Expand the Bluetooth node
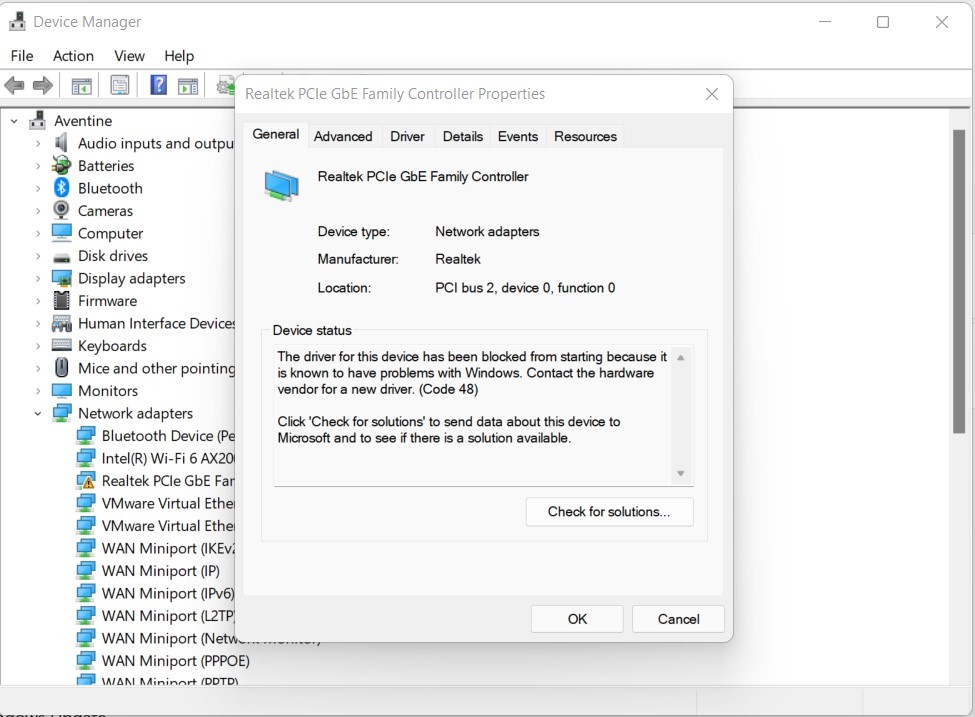 click(38, 188)
